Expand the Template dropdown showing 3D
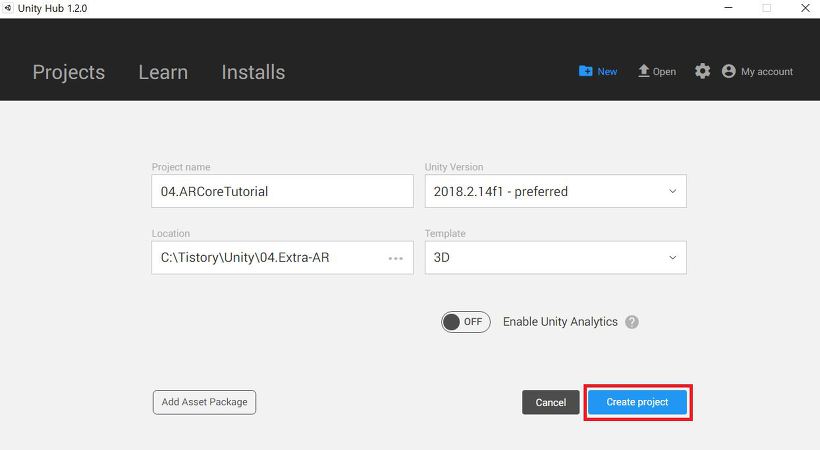 pyautogui.click(x=555, y=257)
